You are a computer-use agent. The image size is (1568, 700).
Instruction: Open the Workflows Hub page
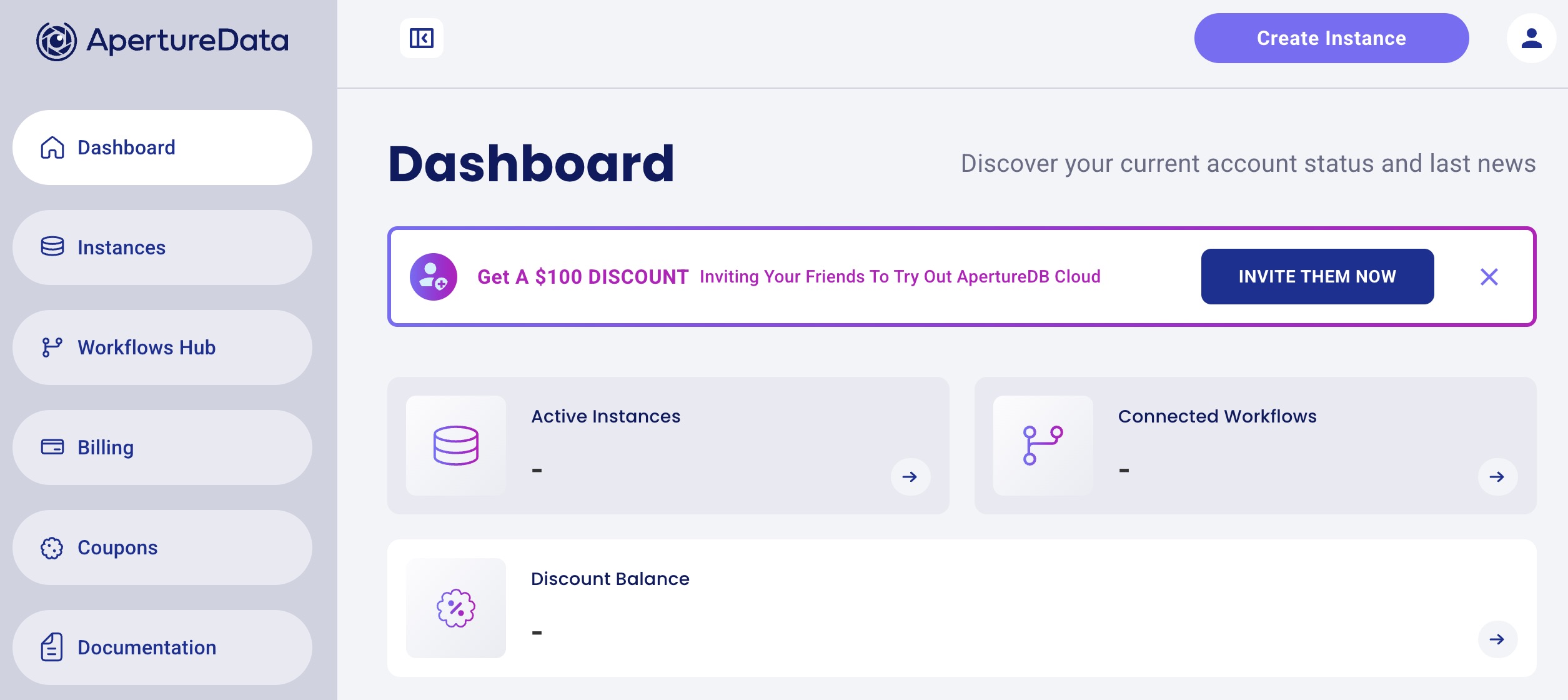162,347
